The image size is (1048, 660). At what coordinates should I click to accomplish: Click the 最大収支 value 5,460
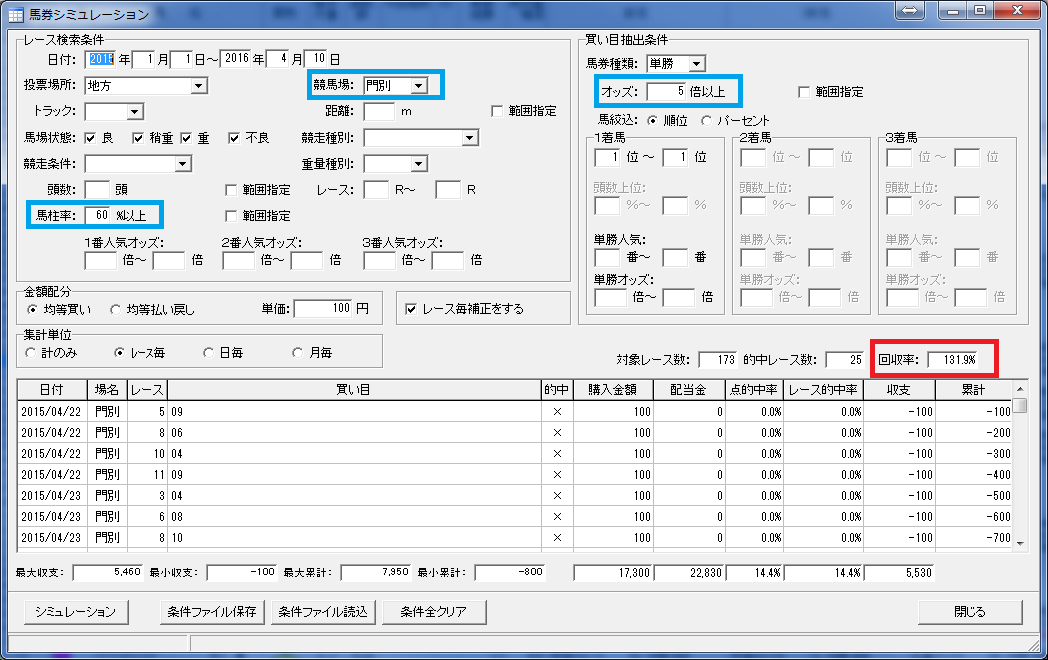click(x=108, y=572)
